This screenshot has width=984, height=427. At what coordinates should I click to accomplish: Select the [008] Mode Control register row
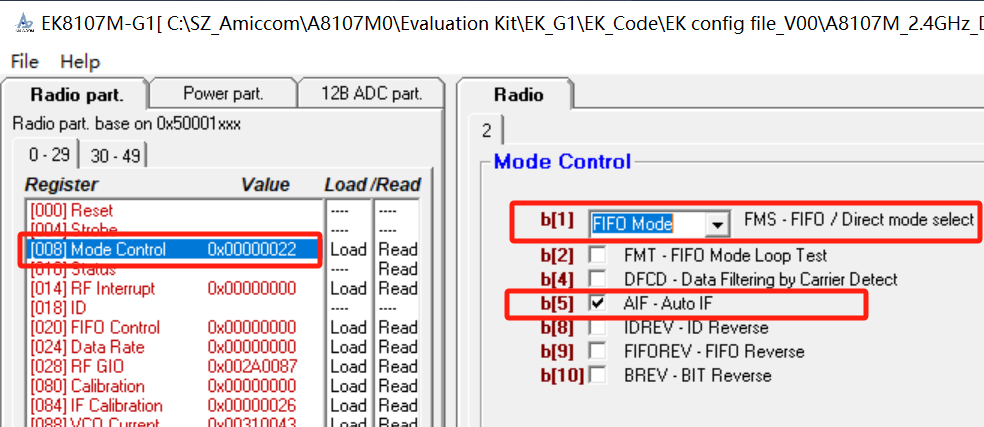coord(174,250)
